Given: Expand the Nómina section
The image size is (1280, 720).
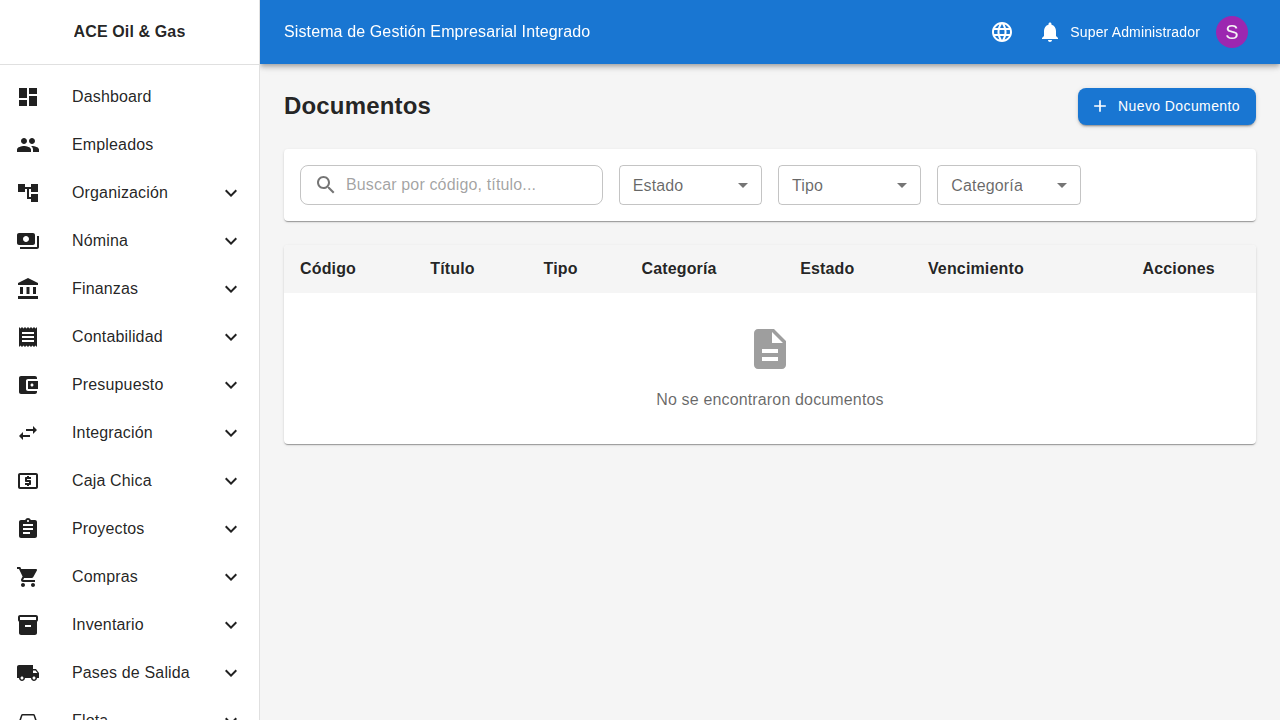Looking at the screenshot, I should [x=130, y=241].
